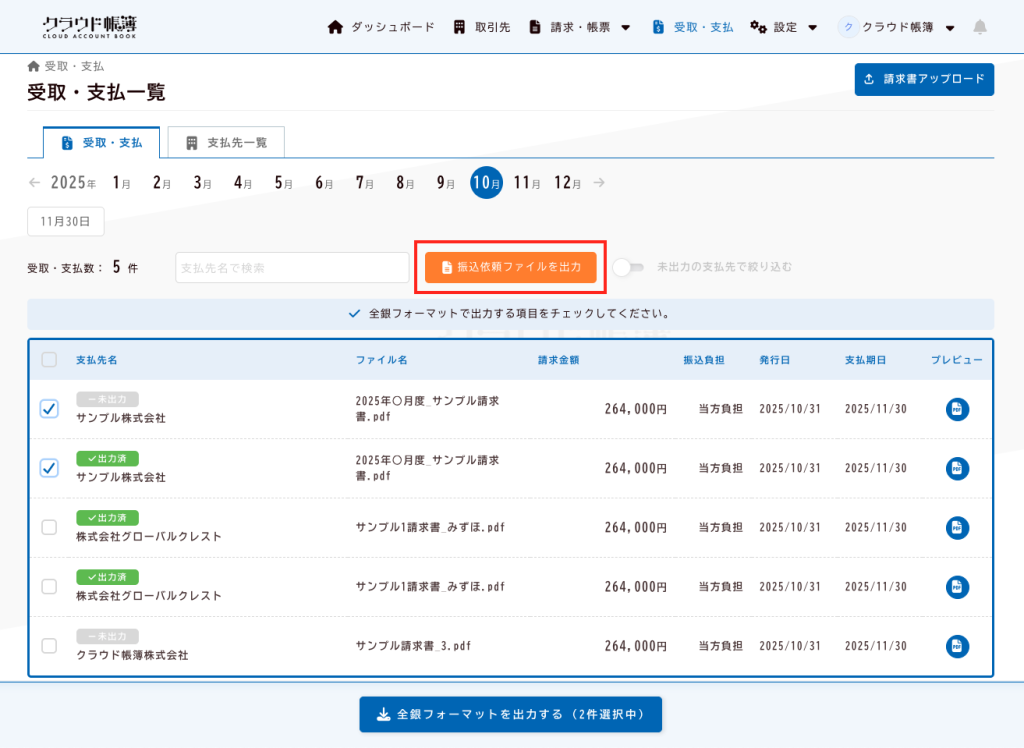Screen dimensions: 1024x748
Task: Preview PDF for サンプル請求書 in third row
Action: [957, 527]
